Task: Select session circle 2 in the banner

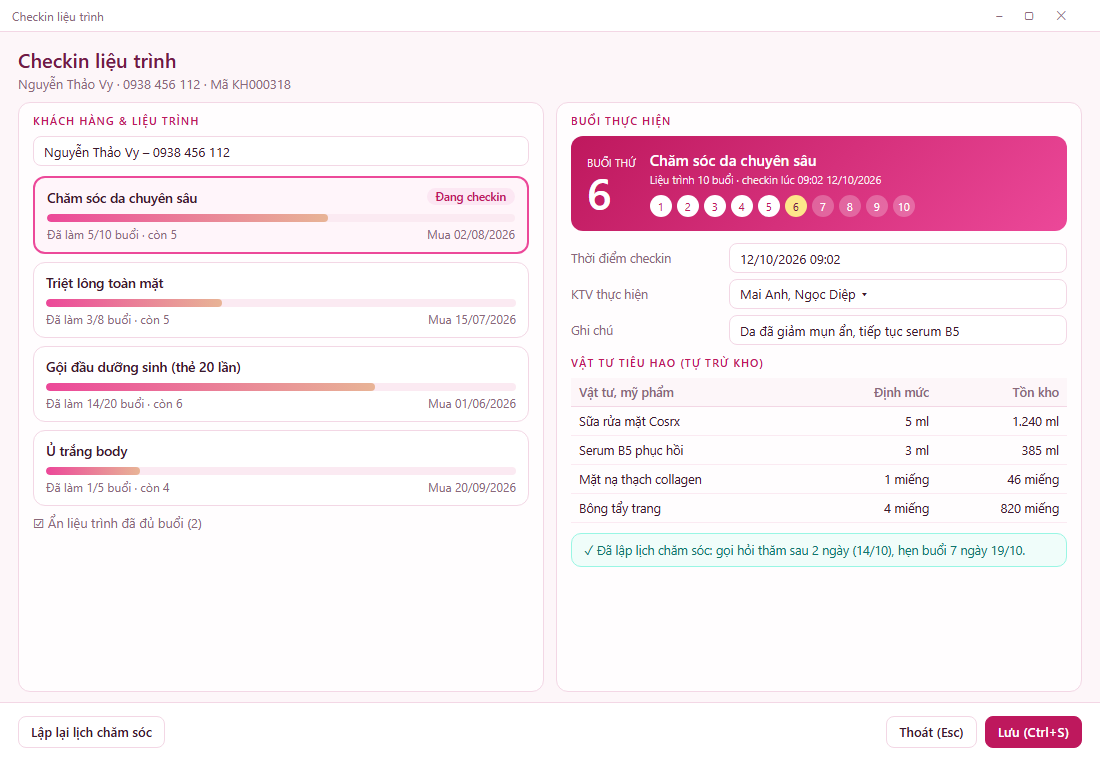Action: tap(688, 206)
